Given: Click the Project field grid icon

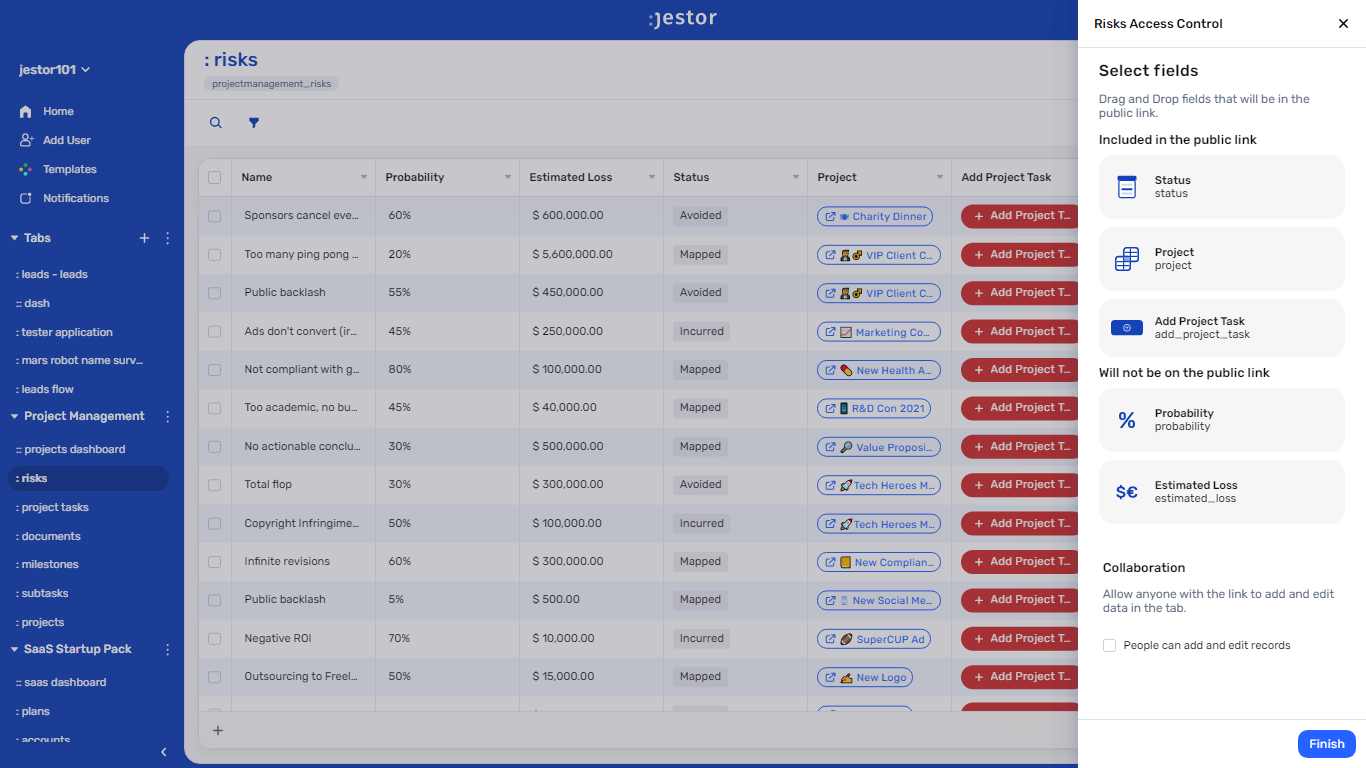Looking at the screenshot, I should 1127,259.
